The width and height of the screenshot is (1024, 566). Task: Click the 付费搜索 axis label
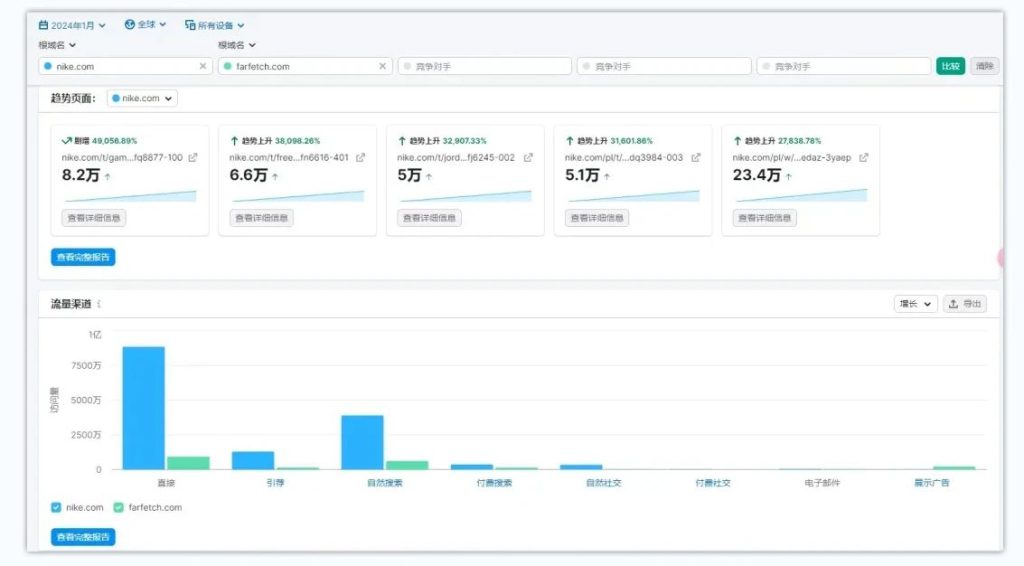click(x=494, y=483)
